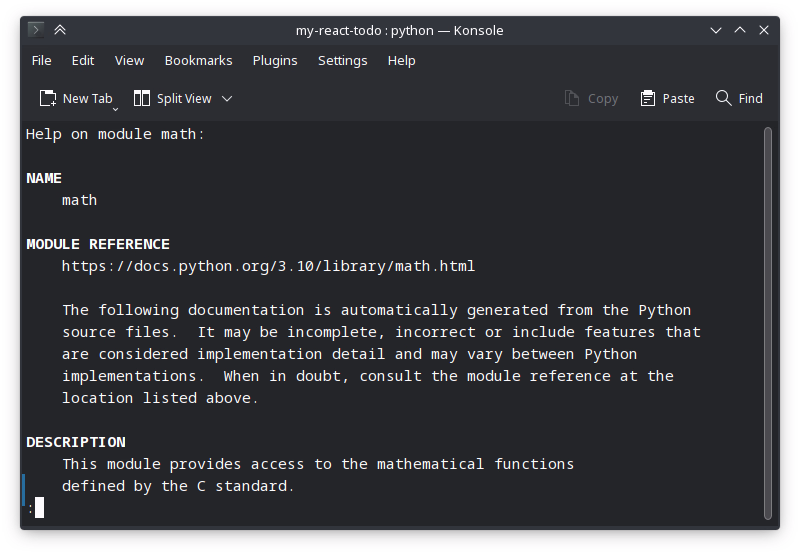
Task: Expand the Split View dropdown chevron
Action: click(x=227, y=98)
